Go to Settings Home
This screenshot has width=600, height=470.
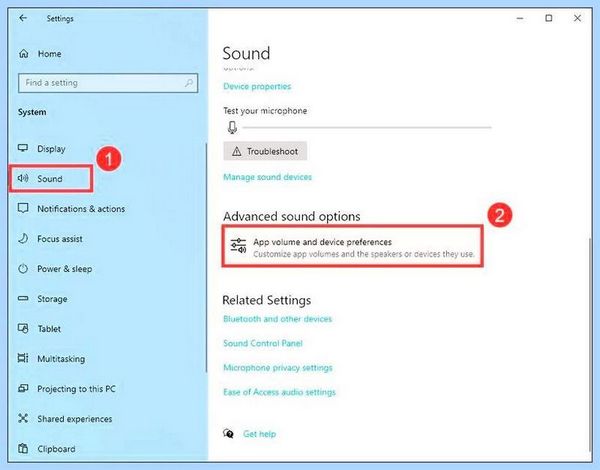(x=49, y=54)
